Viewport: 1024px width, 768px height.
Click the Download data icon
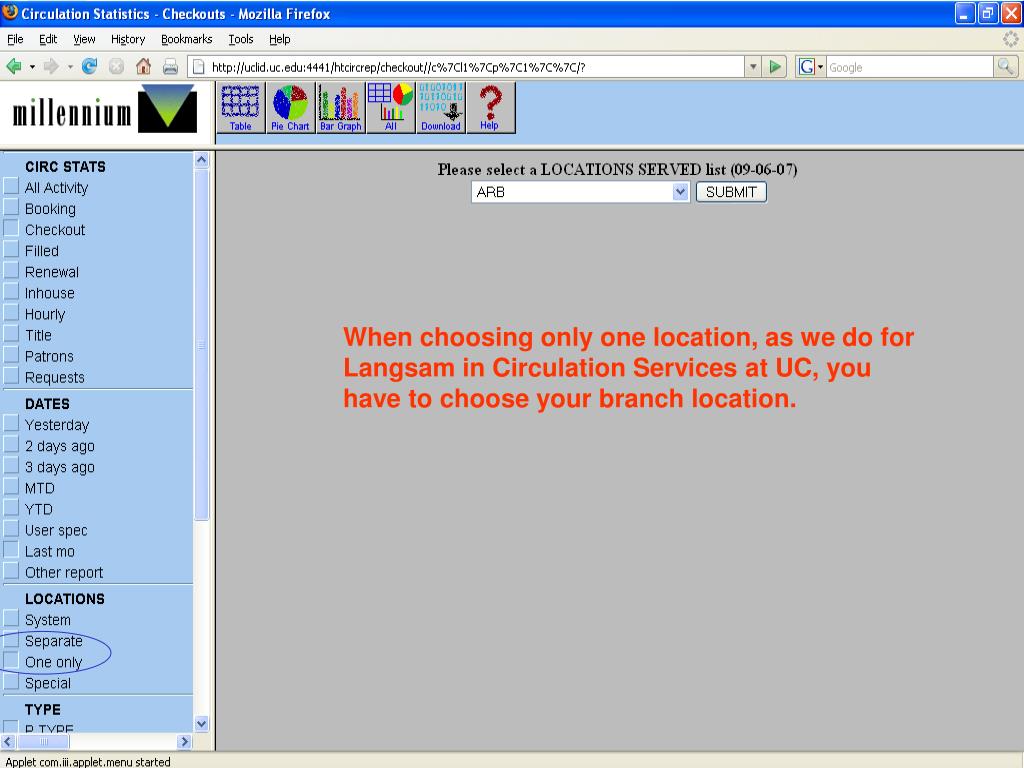pyautogui.click(x=441, y=108)
